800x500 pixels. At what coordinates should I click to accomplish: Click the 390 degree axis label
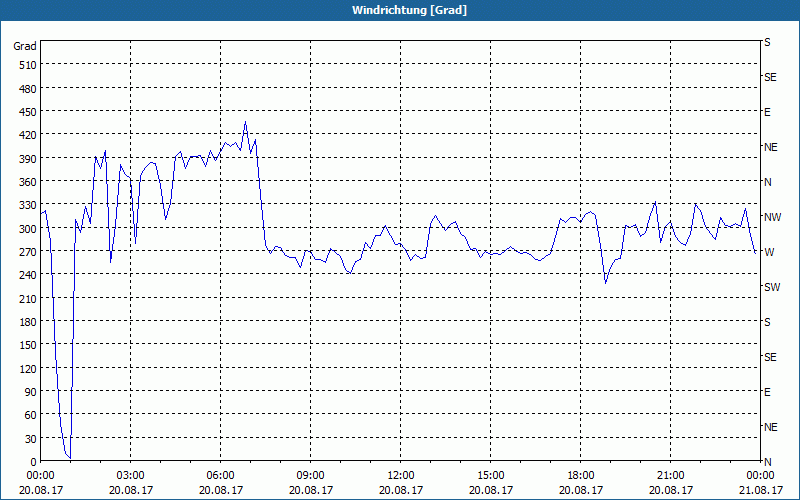click(28, 159)
